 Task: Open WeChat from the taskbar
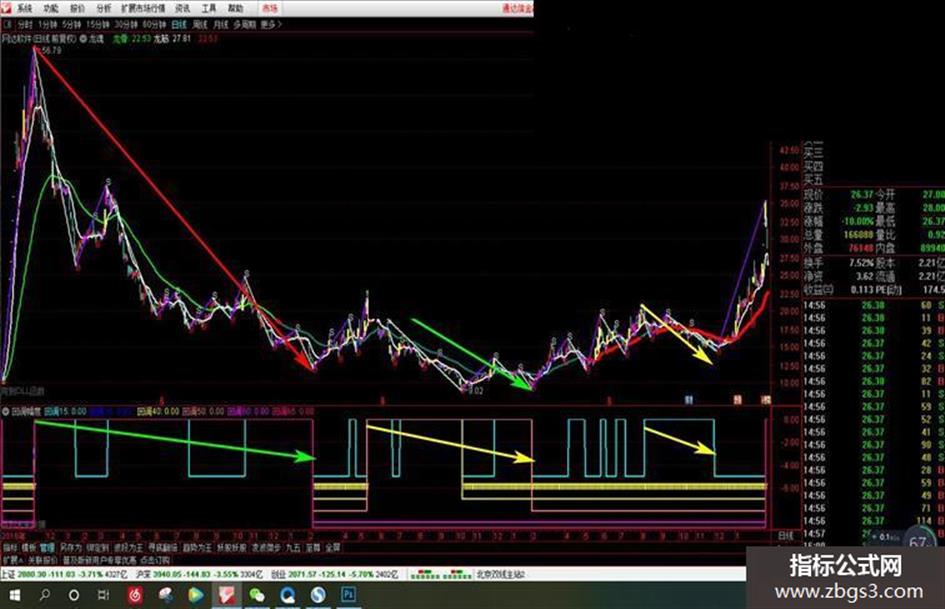click(x=257, y=595)
